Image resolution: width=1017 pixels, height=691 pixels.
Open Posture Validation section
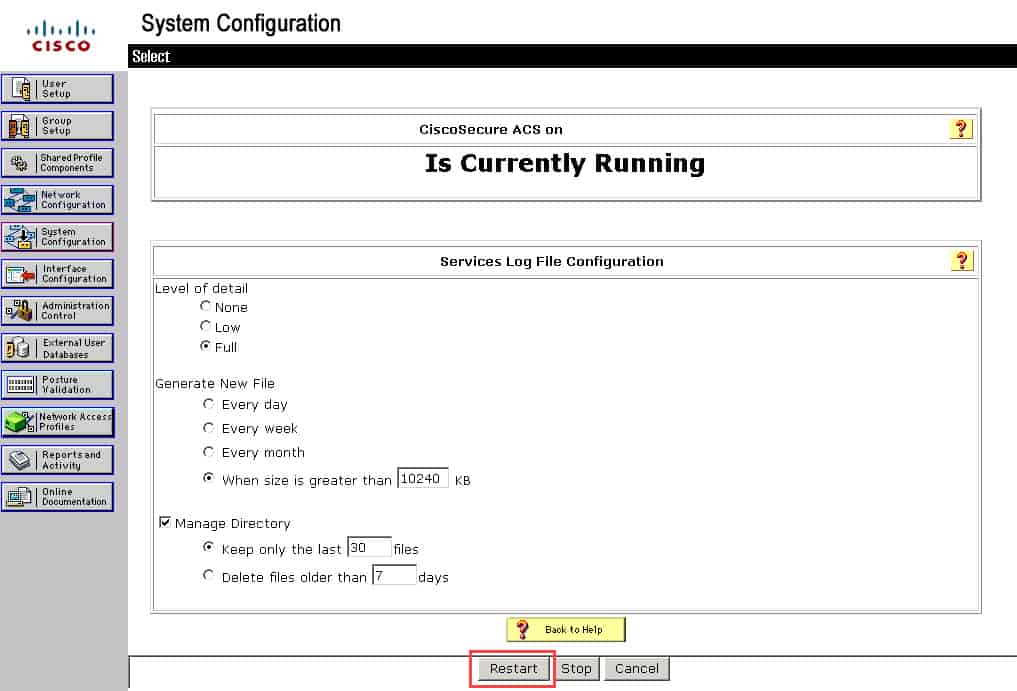tap(58, 385)
